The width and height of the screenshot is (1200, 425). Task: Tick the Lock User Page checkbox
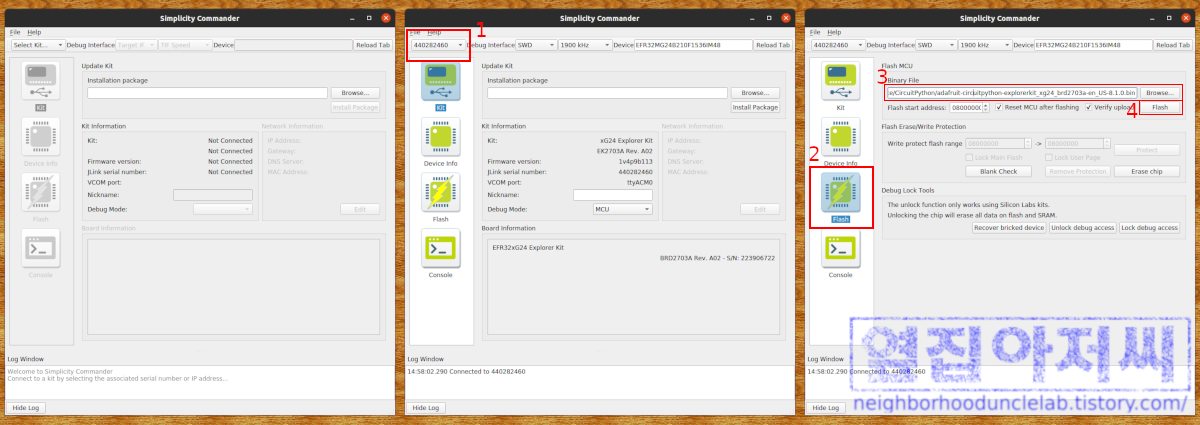pos(1051,159)
